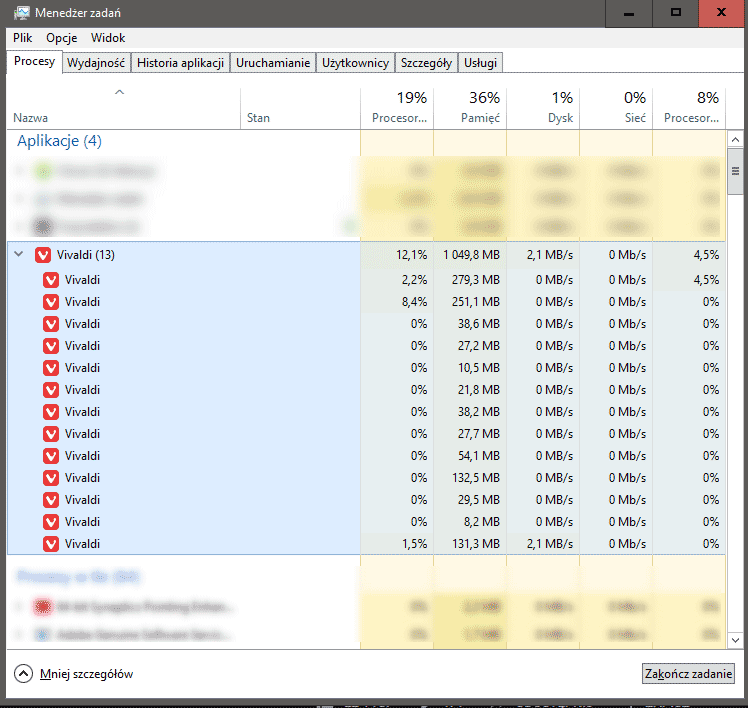The image size is (748, 708).
Task: Open the Opcje menu
Action: pyautogui.click(x=62, y=38)
